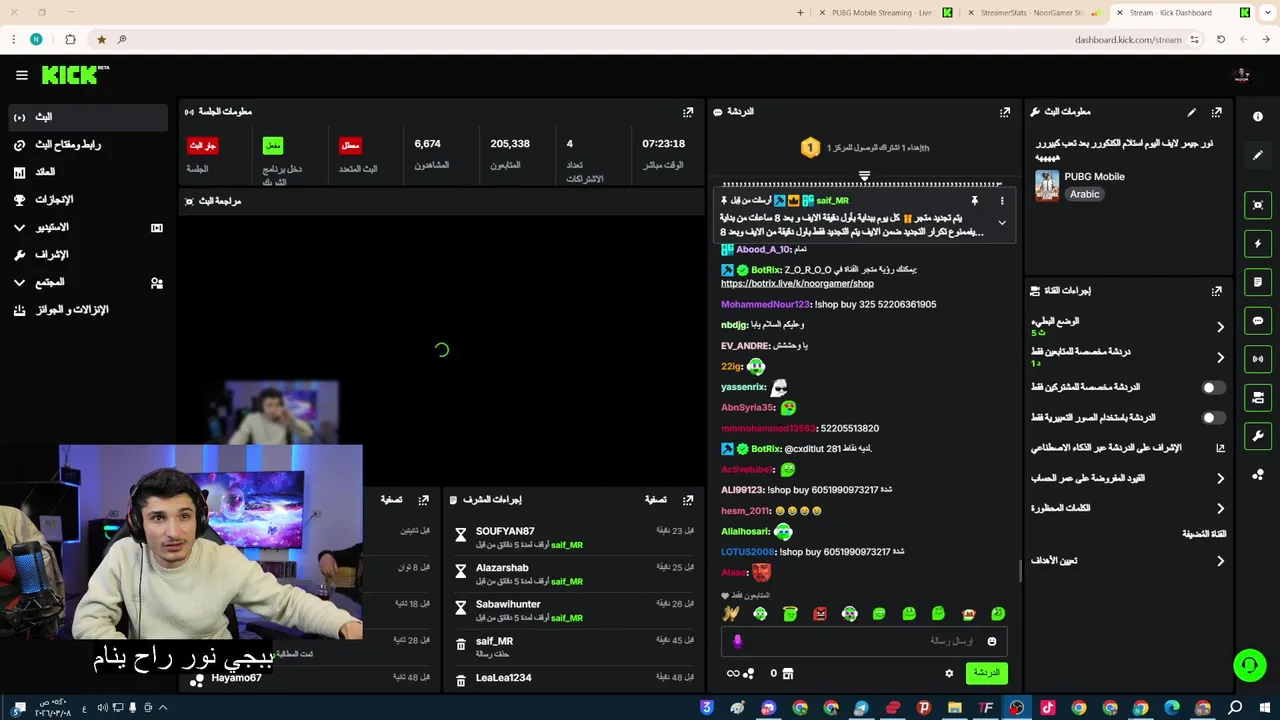
Task: Toggle stream preview widget in right toolbar
Action: click(x=1258, y=205)
